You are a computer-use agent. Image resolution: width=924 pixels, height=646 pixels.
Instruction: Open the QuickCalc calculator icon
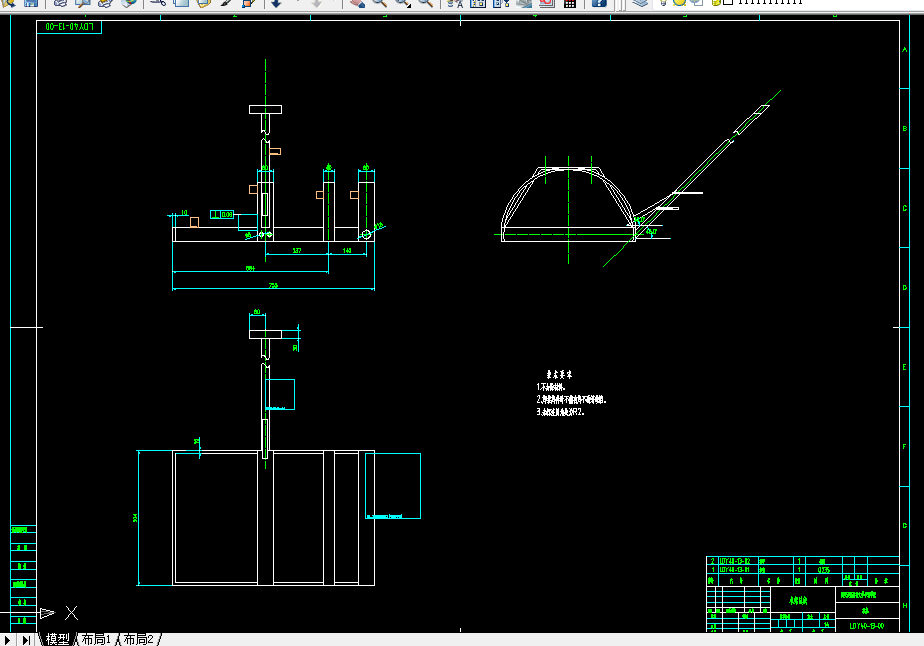(x=570, y=3)
